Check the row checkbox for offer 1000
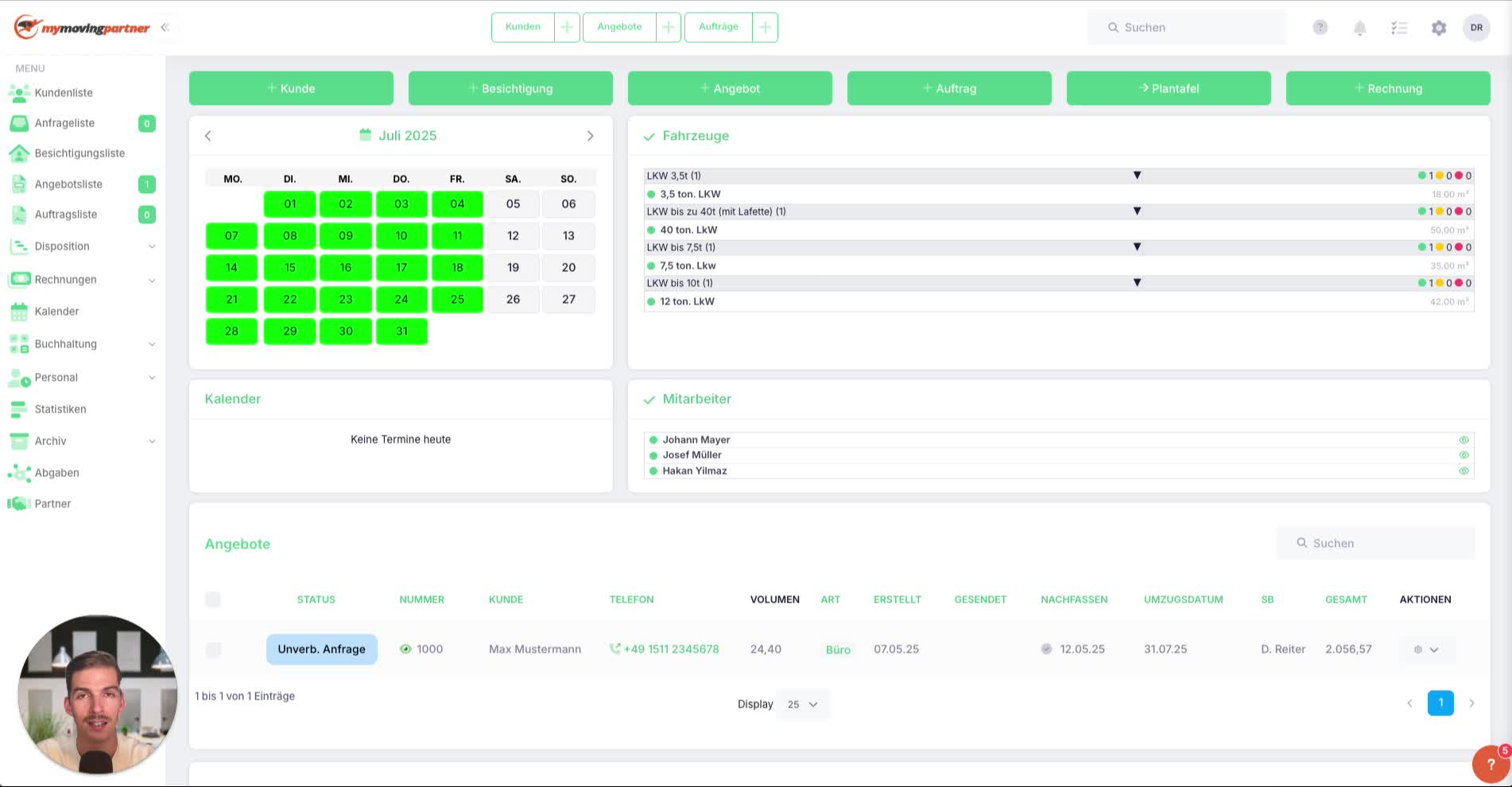Screen dimensions: 1512x787 click(213, 649)
